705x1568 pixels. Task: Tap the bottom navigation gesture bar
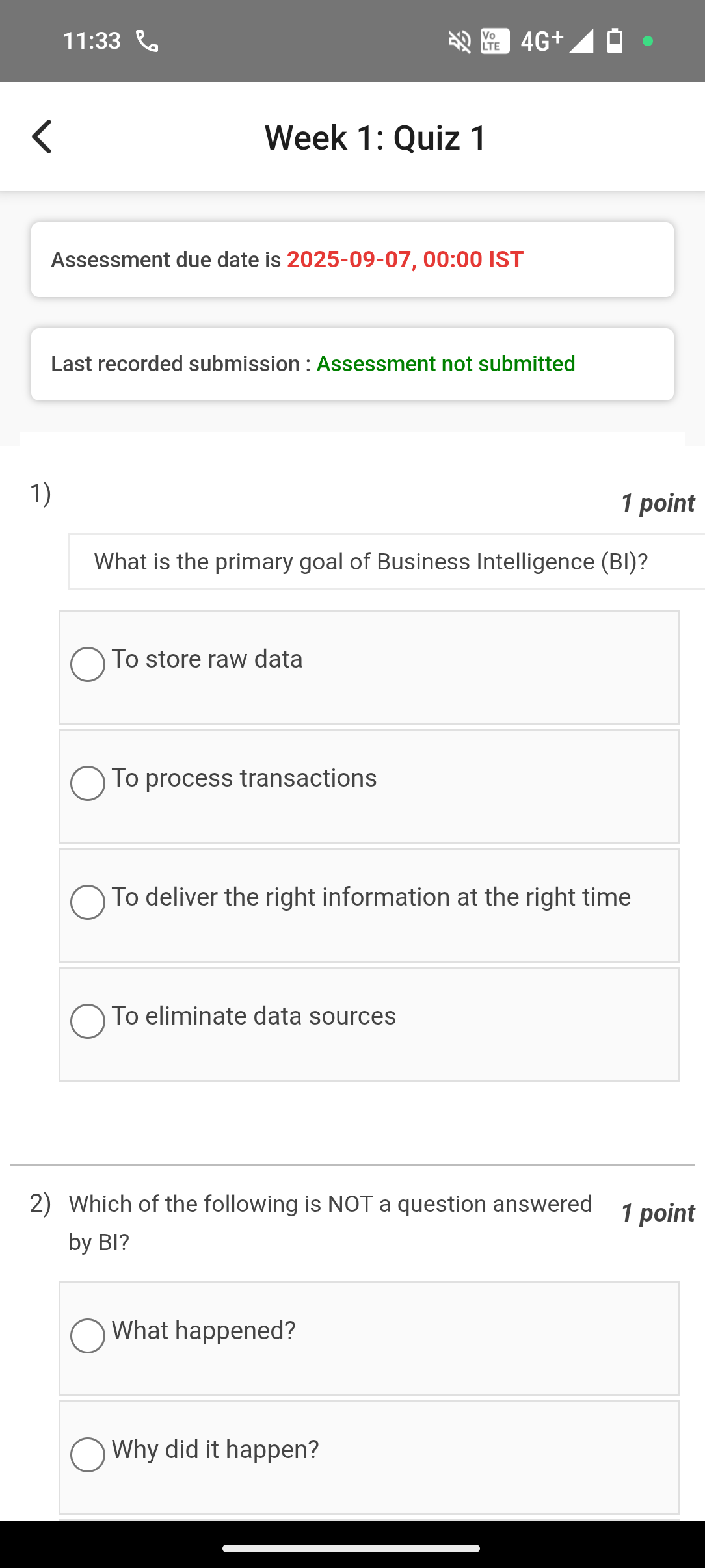(x=351, y=1548)
